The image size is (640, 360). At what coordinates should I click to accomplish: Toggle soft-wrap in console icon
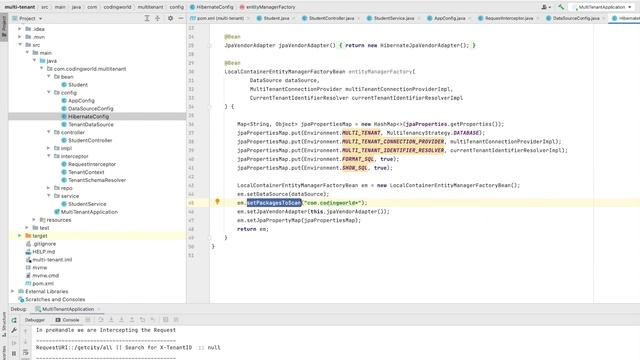tap(25, 352)
